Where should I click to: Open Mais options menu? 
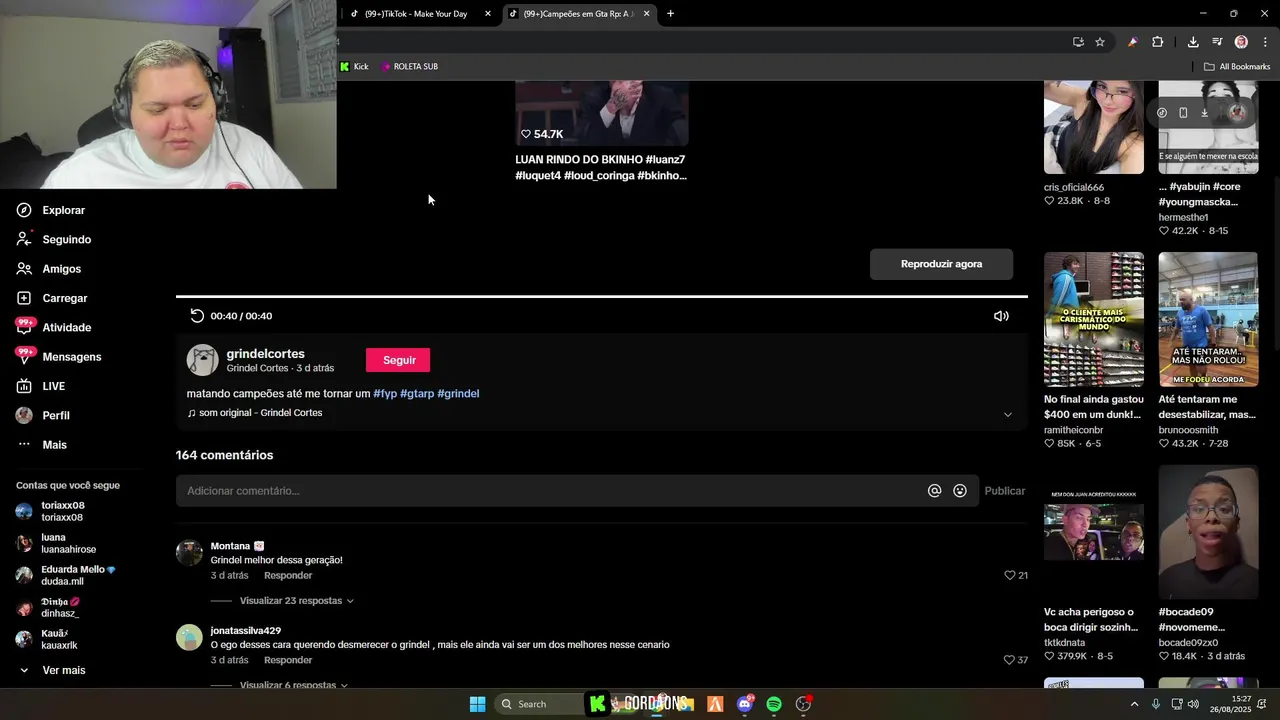[41, 445]
